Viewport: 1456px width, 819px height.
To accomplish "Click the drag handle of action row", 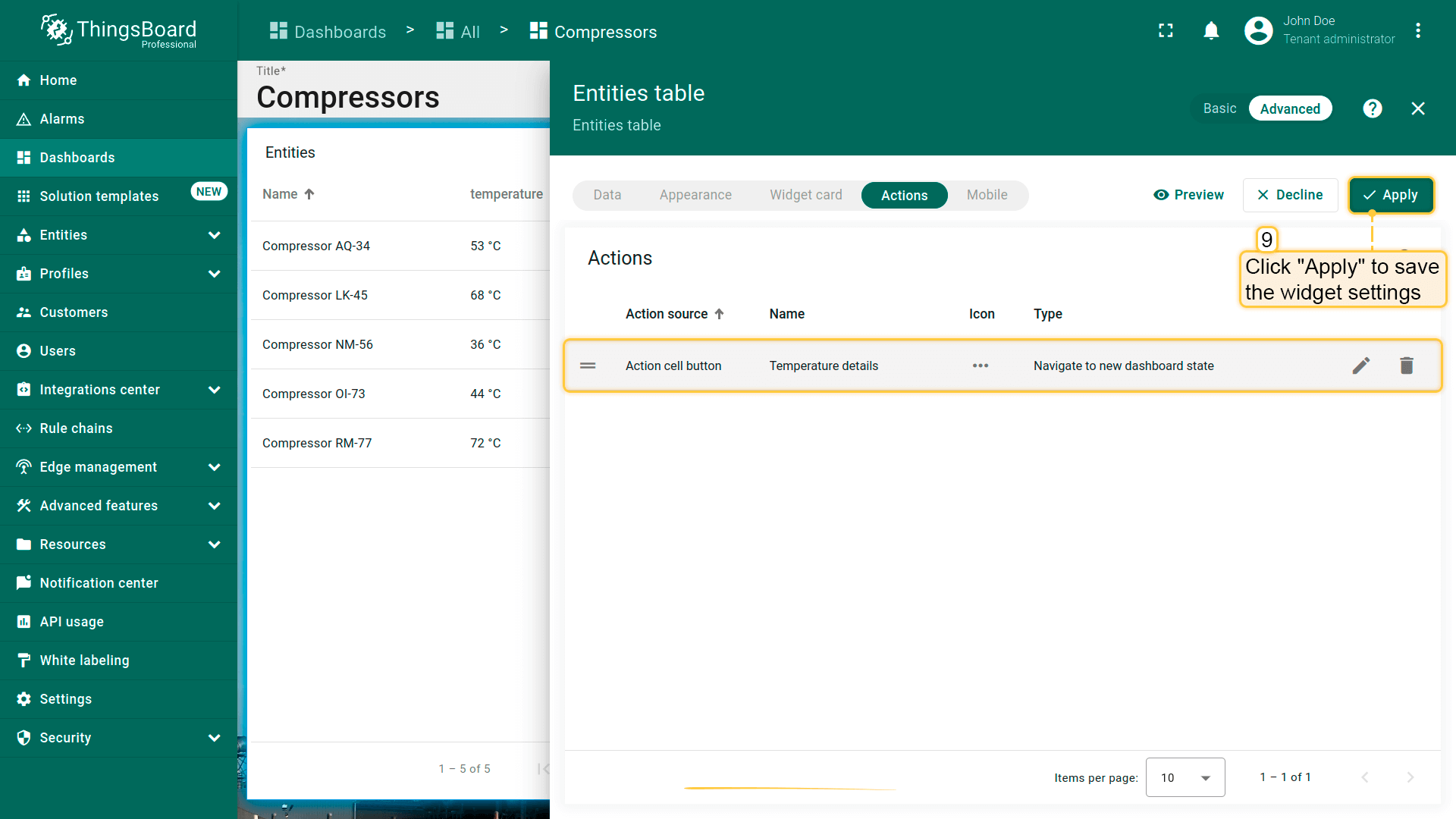I will (588, 366).
